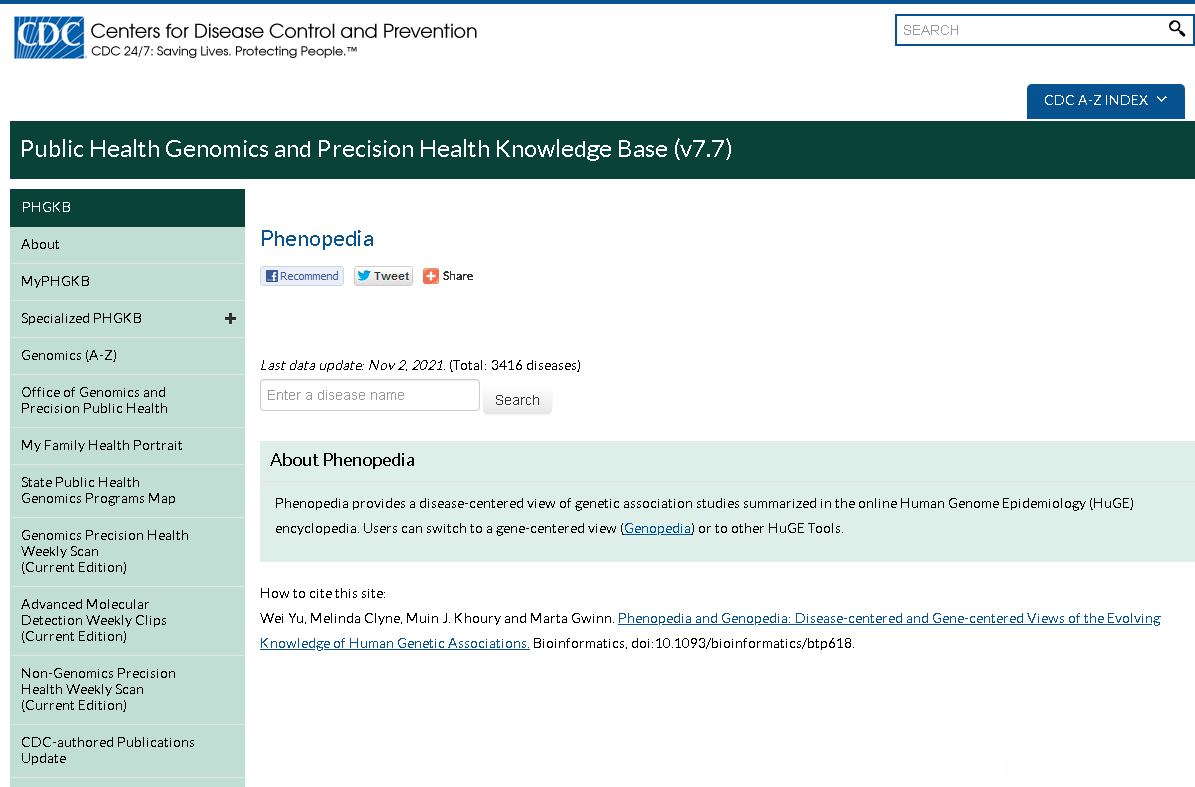Viewport: 1195px width, 787px height.
Task: Open Advanced Molecular Detection Weekly Clips
Action: pyautogui.click(x=94, y=620)
